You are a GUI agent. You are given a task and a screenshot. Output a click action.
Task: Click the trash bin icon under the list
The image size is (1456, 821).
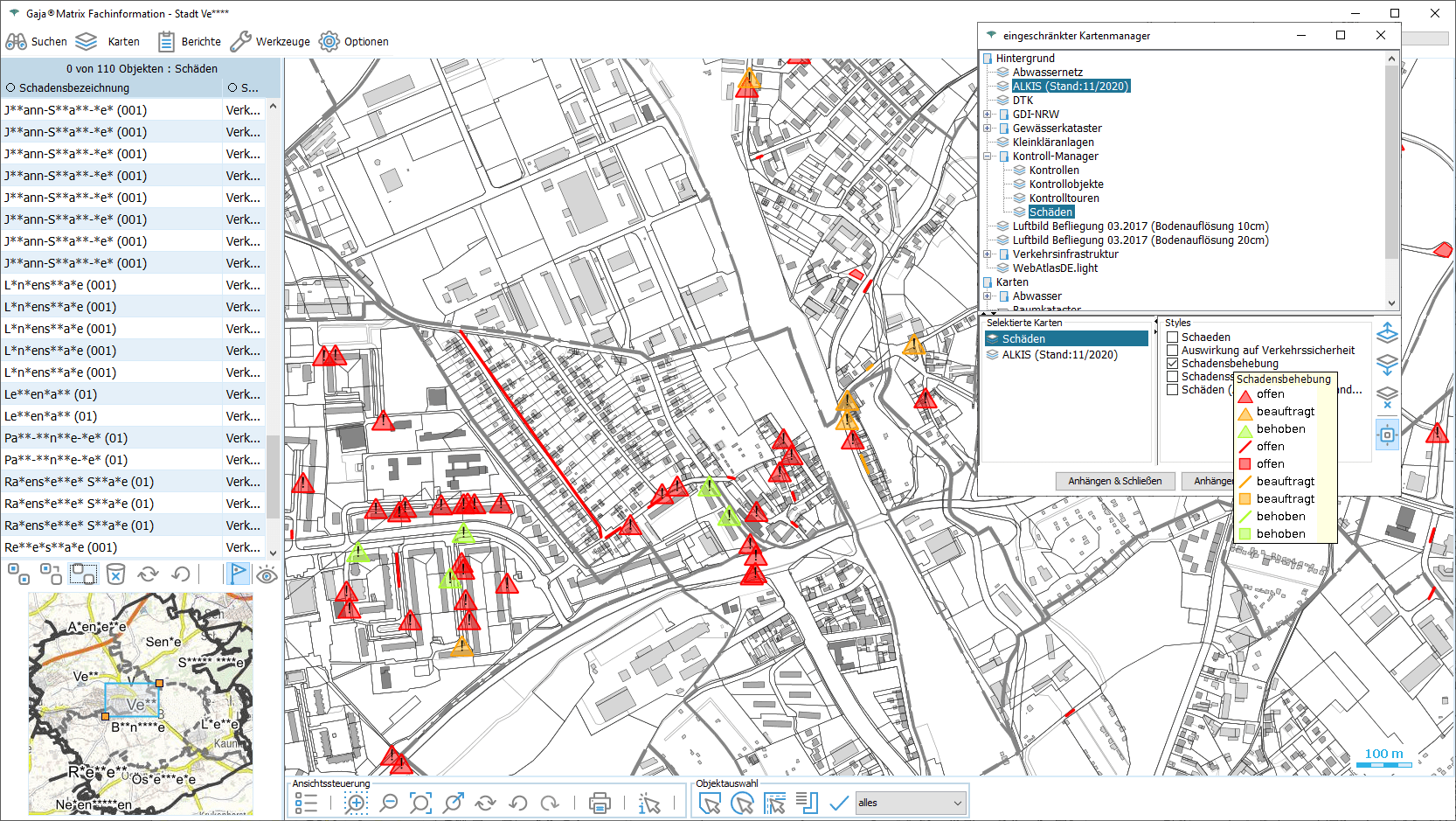tap(115, 574)
